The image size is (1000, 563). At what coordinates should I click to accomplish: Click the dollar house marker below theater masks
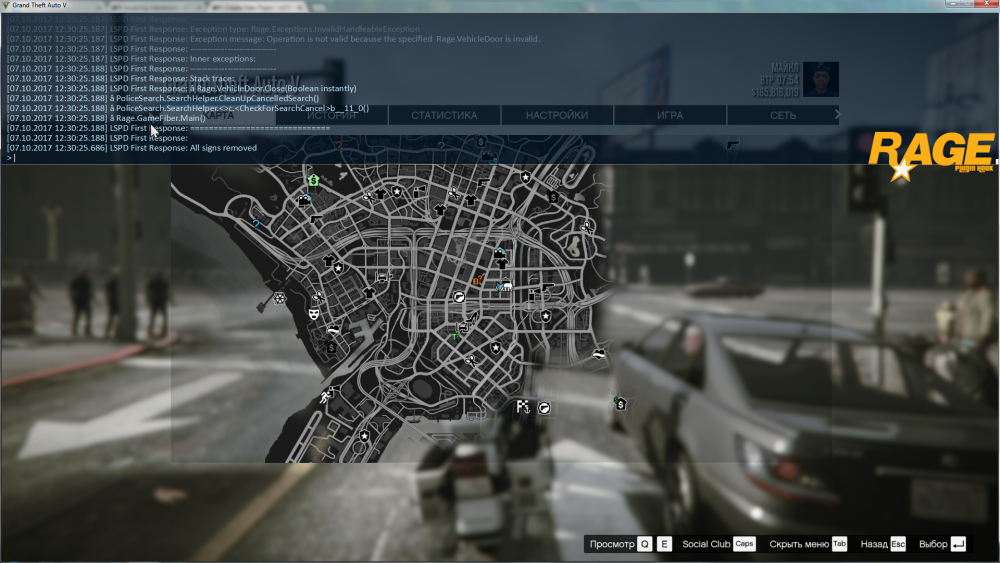330,347
